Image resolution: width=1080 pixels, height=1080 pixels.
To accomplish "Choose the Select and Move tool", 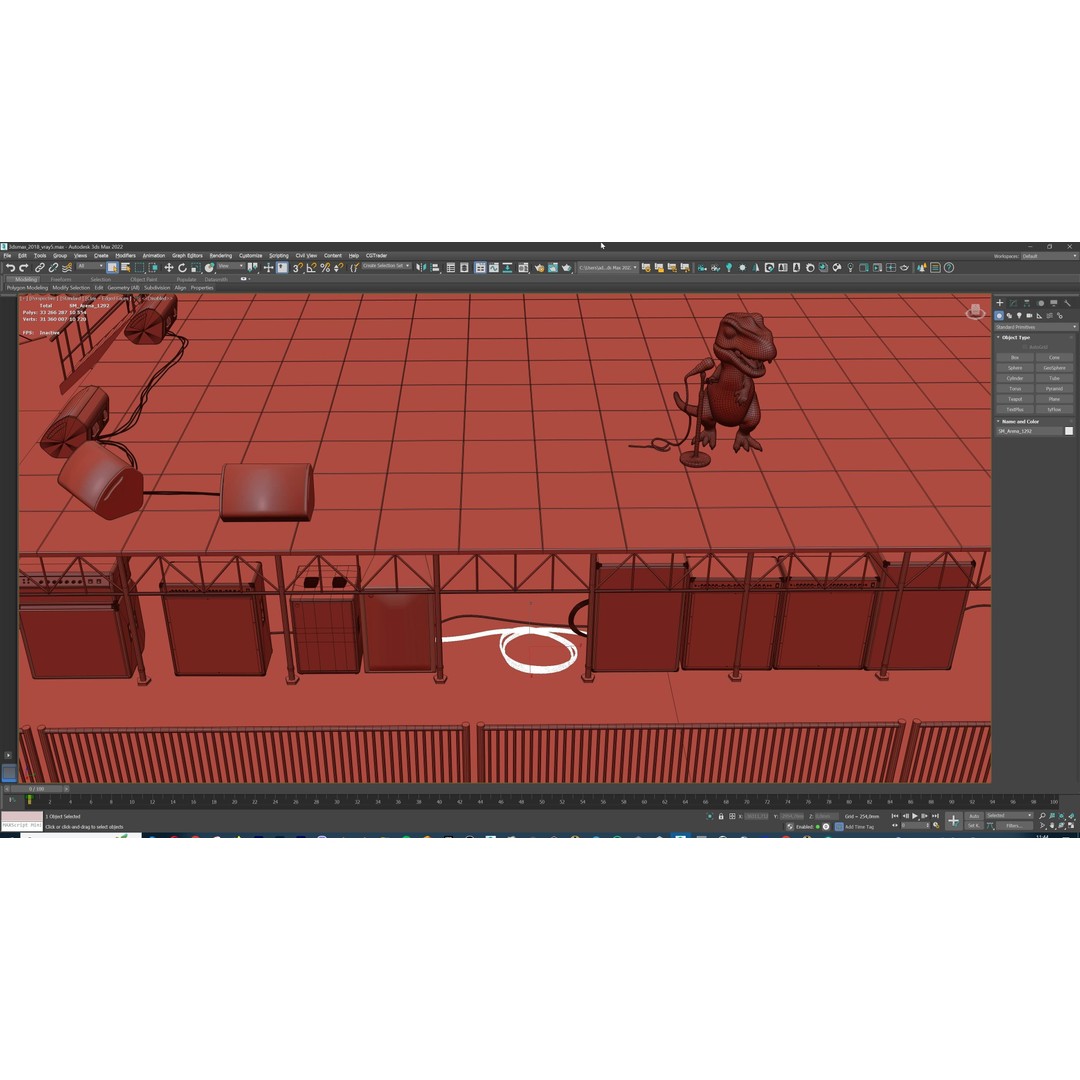I will pyautogui.click(x=169, y=267).
